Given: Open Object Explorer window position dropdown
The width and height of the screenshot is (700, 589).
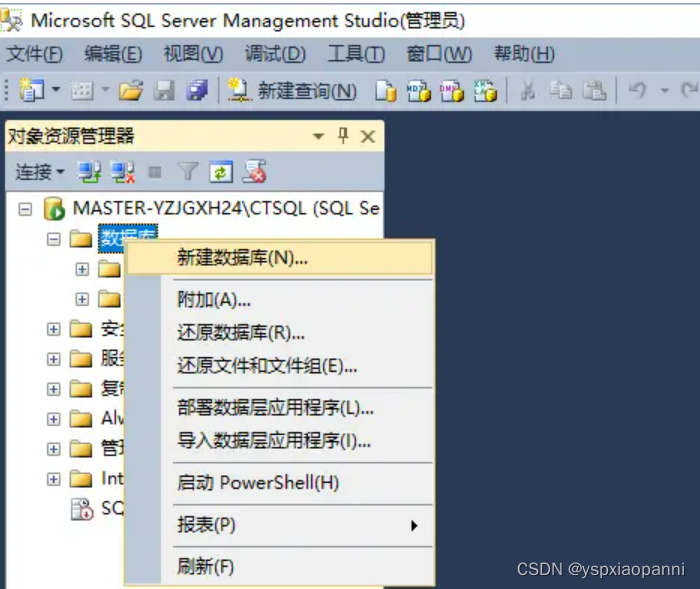Looking at the screenshot, I should [318, 136].
